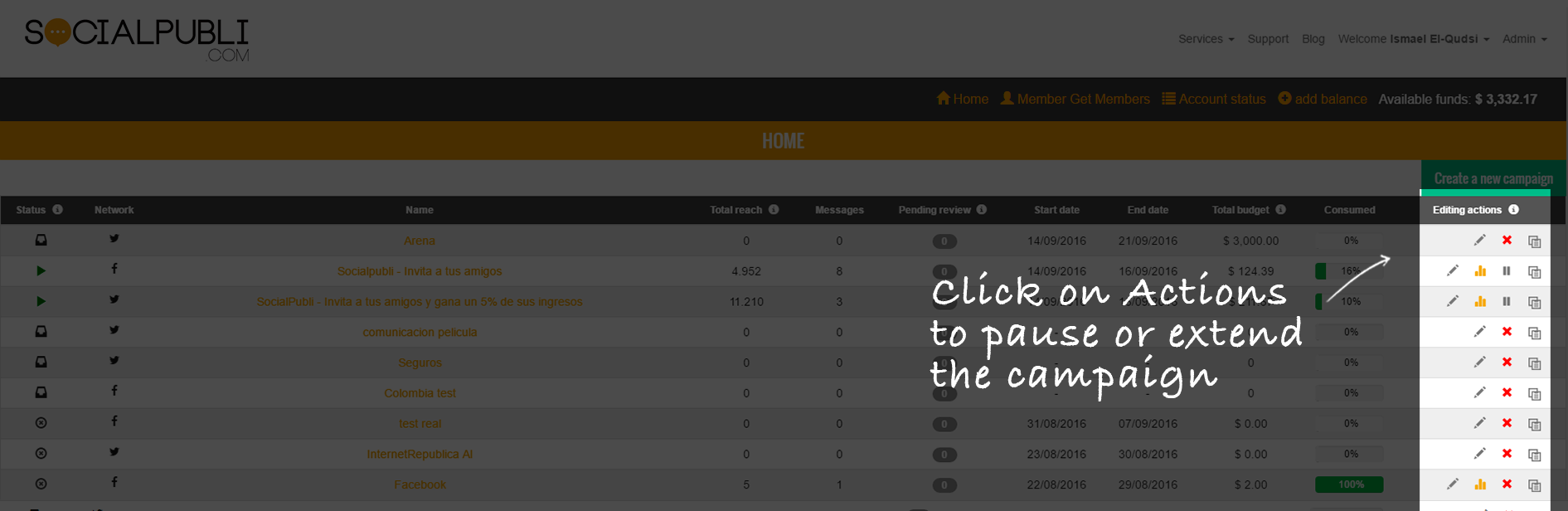Edit the Facebook campaign with pencil icon

coord(1452,484)
